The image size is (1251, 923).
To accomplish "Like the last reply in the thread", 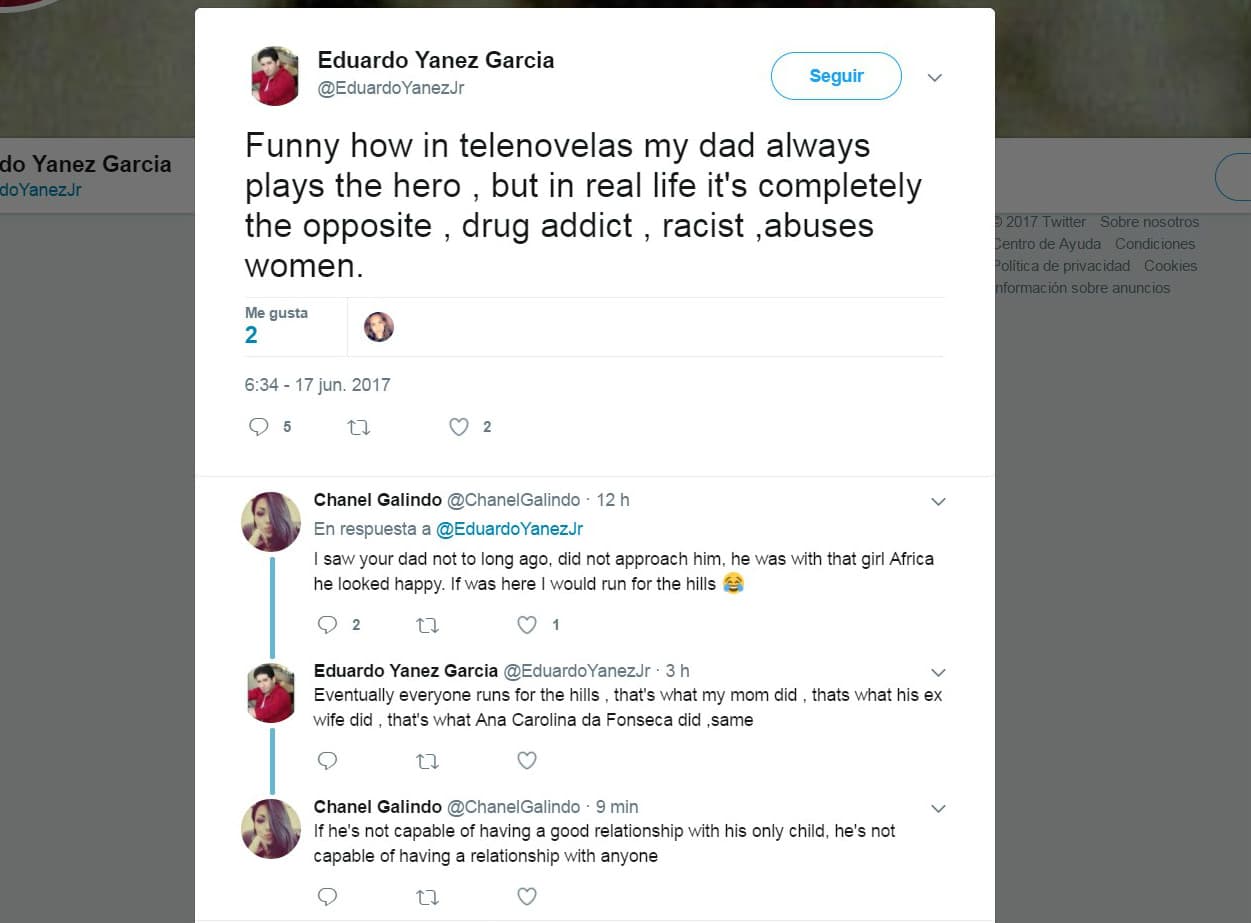I will click(x=527, y=897).
